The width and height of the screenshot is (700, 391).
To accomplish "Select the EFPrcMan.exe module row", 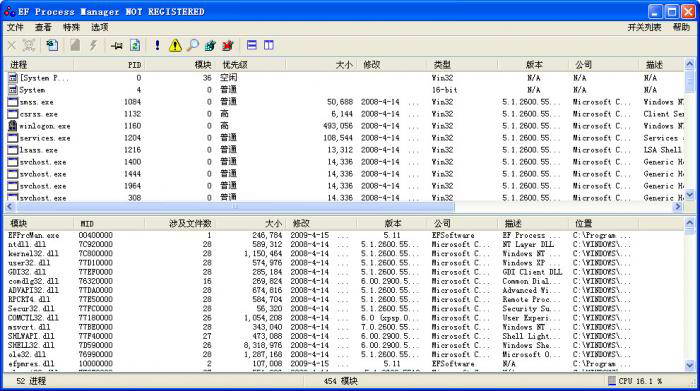I will click(344, 235).
